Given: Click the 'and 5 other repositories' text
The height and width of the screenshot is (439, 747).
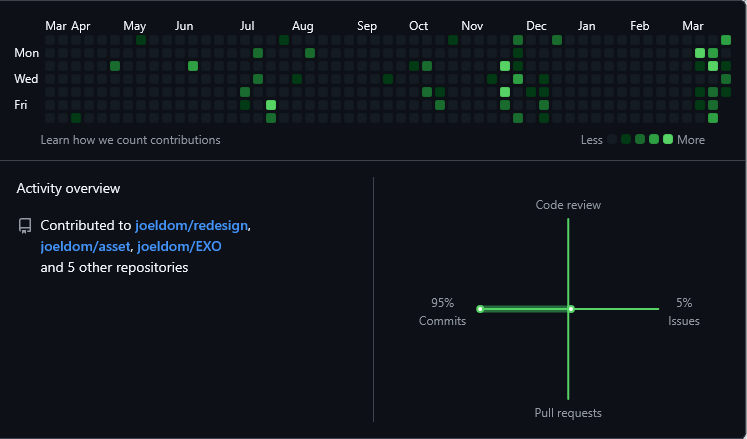Looking at the screenshot, I should coord(114,268).
